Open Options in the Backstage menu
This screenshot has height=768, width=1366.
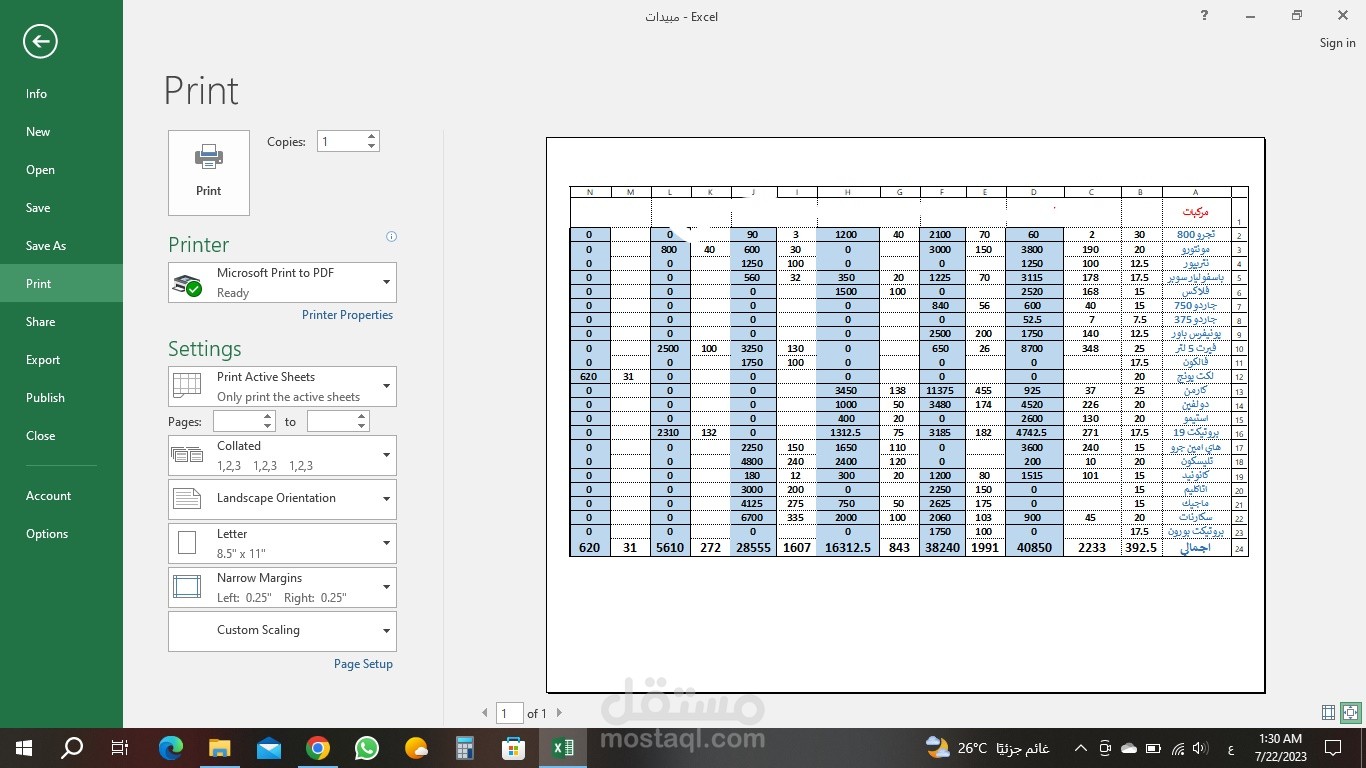pos(61,534)
